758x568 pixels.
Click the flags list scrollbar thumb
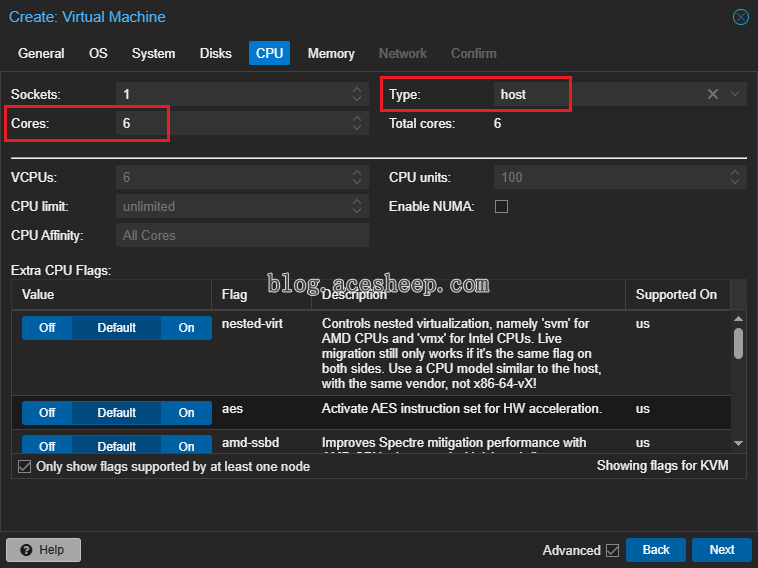coord(738,343)
